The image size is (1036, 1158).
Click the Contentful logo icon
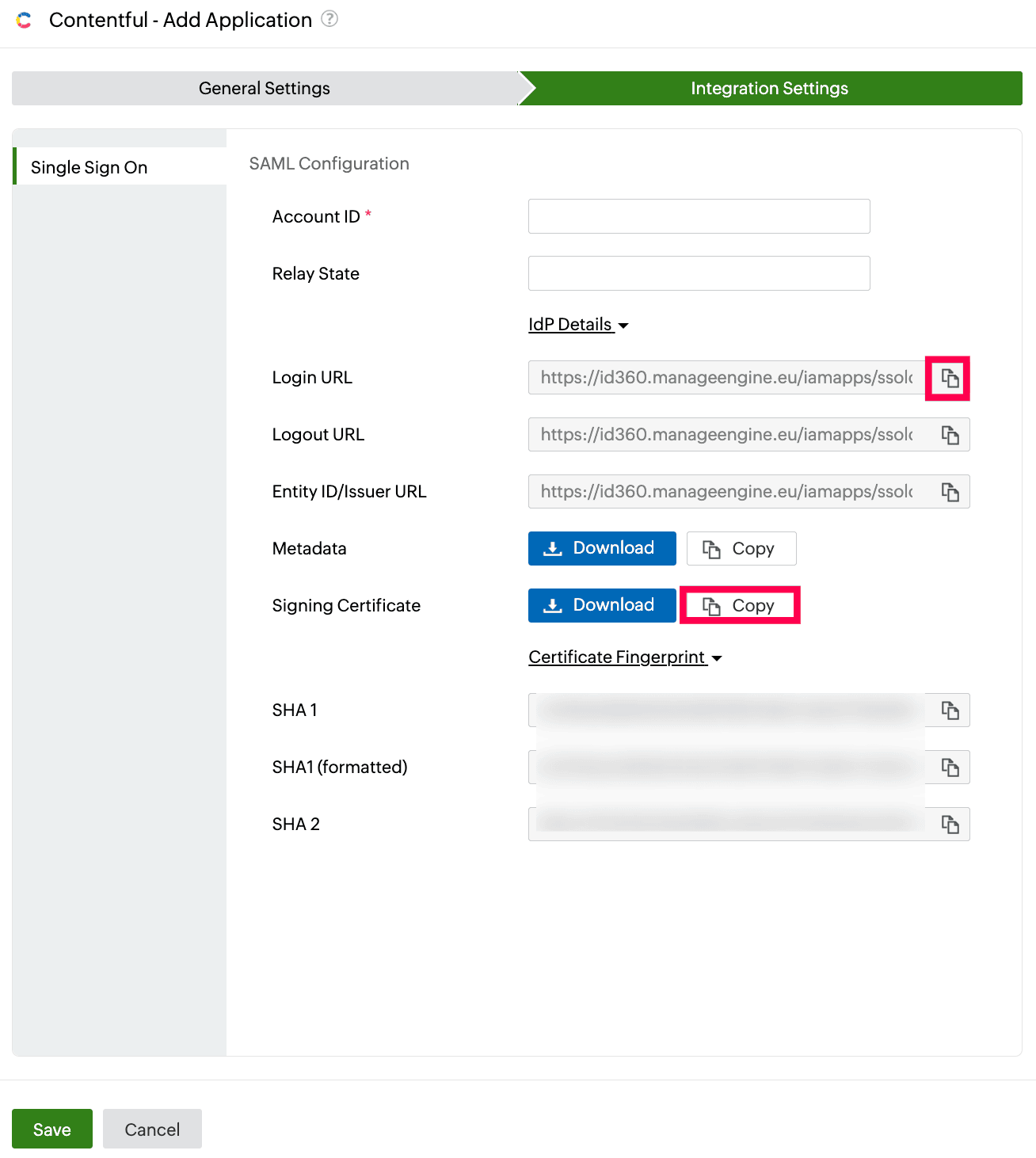(x=25, y=21)
